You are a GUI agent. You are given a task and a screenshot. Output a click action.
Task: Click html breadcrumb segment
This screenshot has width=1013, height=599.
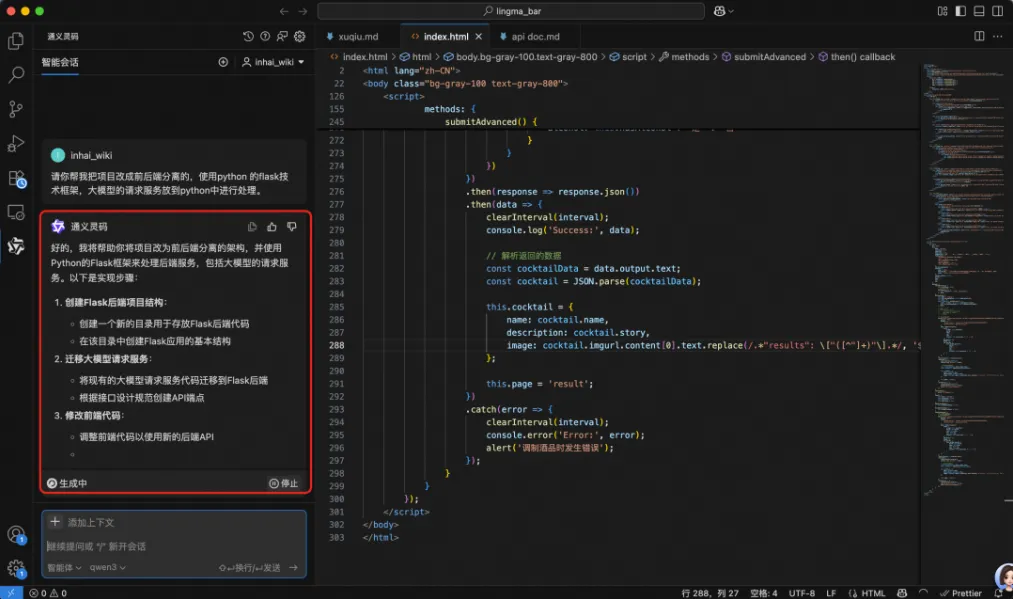pos(415,57)
